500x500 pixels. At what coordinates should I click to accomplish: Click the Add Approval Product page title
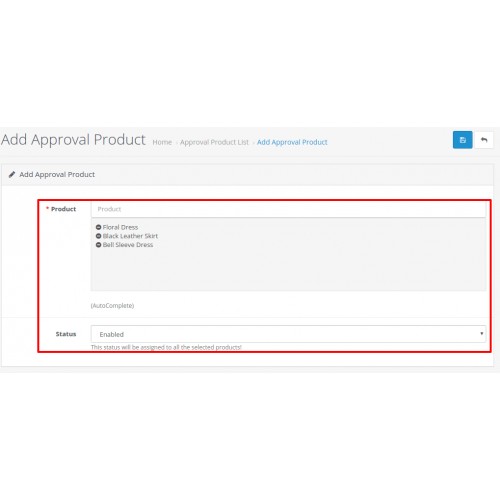(x=73, y=139)
